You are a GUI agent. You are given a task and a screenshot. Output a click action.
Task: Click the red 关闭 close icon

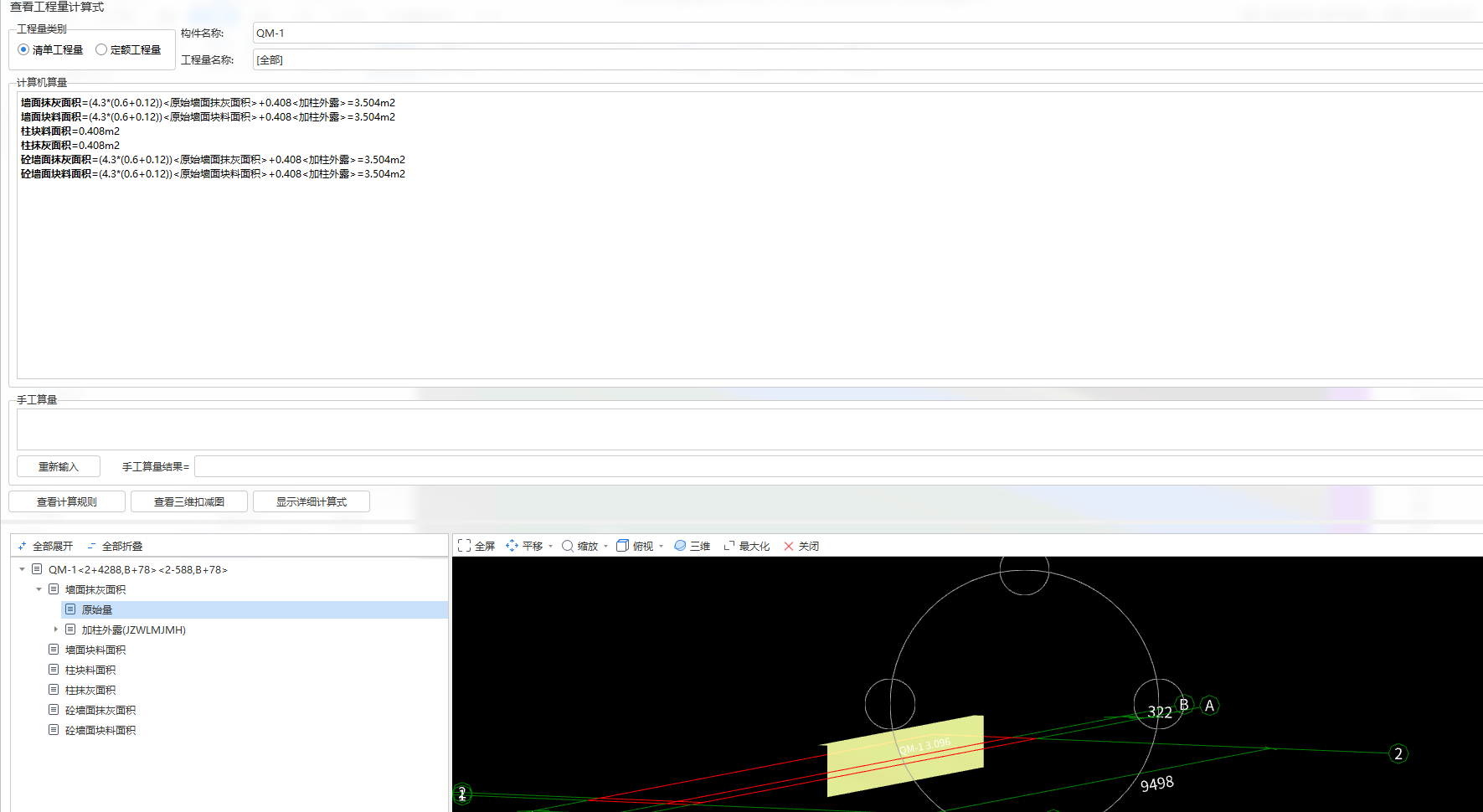(788, 546)
